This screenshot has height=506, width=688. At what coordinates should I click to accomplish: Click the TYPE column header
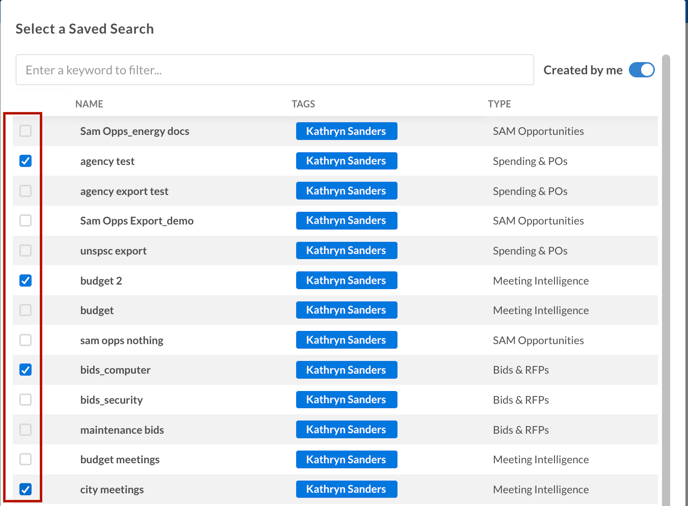click(x=499, y=104)
